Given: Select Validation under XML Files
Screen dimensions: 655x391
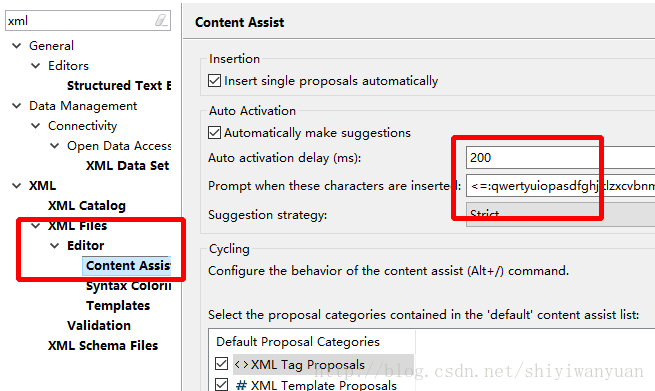Looking at the screenshot, I should point(99,325).
